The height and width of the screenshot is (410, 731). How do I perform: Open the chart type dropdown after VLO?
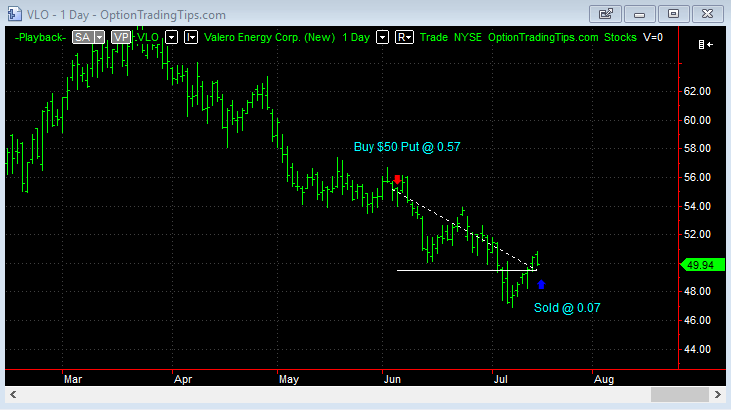point(191,37)
